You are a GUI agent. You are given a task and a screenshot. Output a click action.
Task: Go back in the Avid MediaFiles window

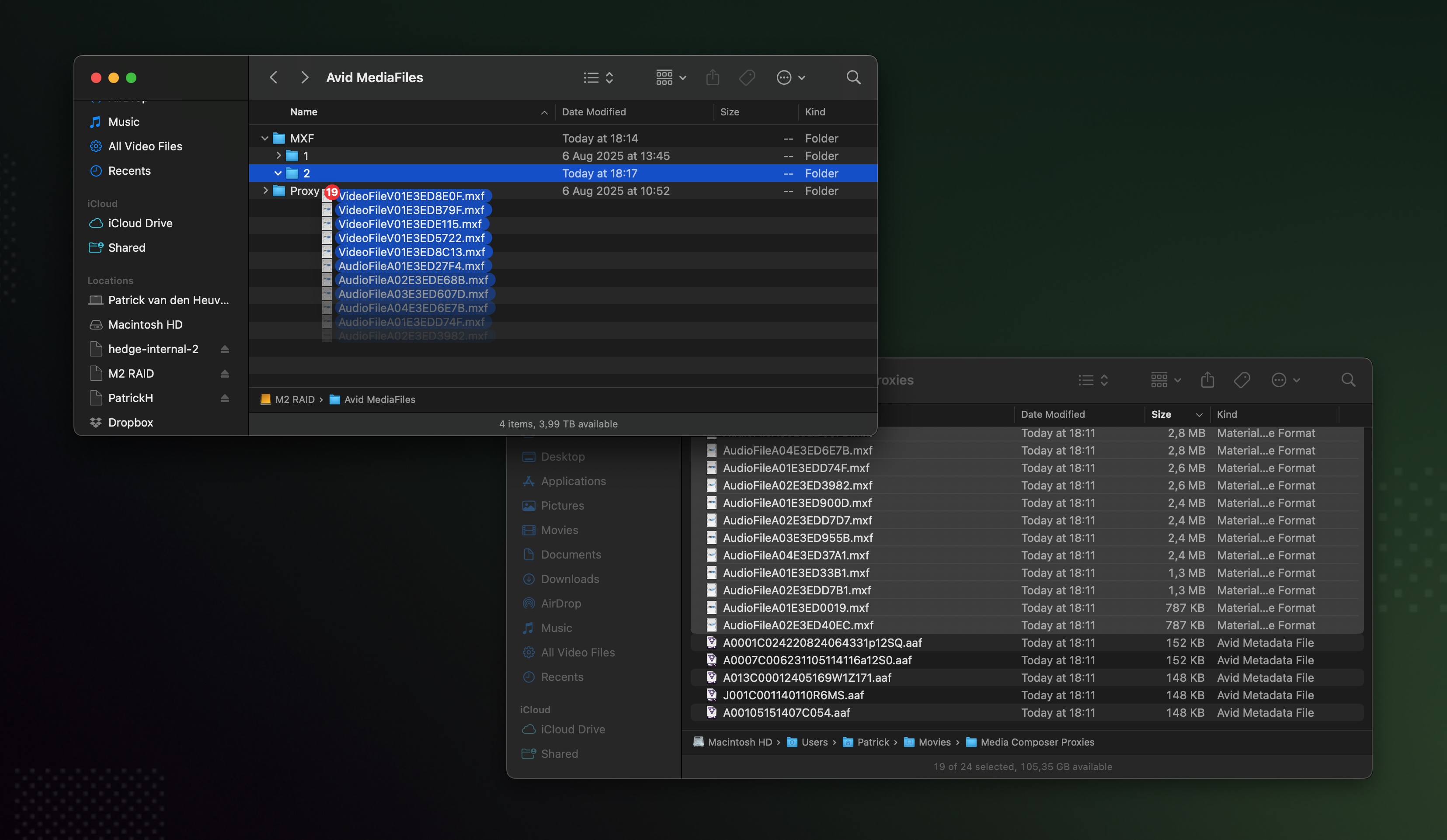pos(273,77)
